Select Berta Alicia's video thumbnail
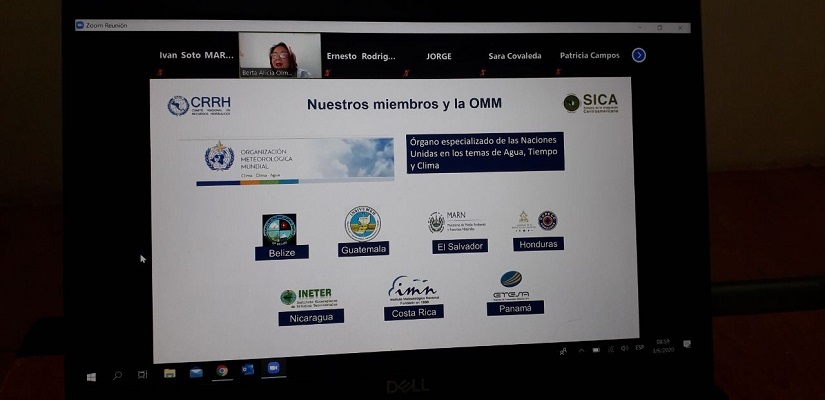 tap(280, 55)
